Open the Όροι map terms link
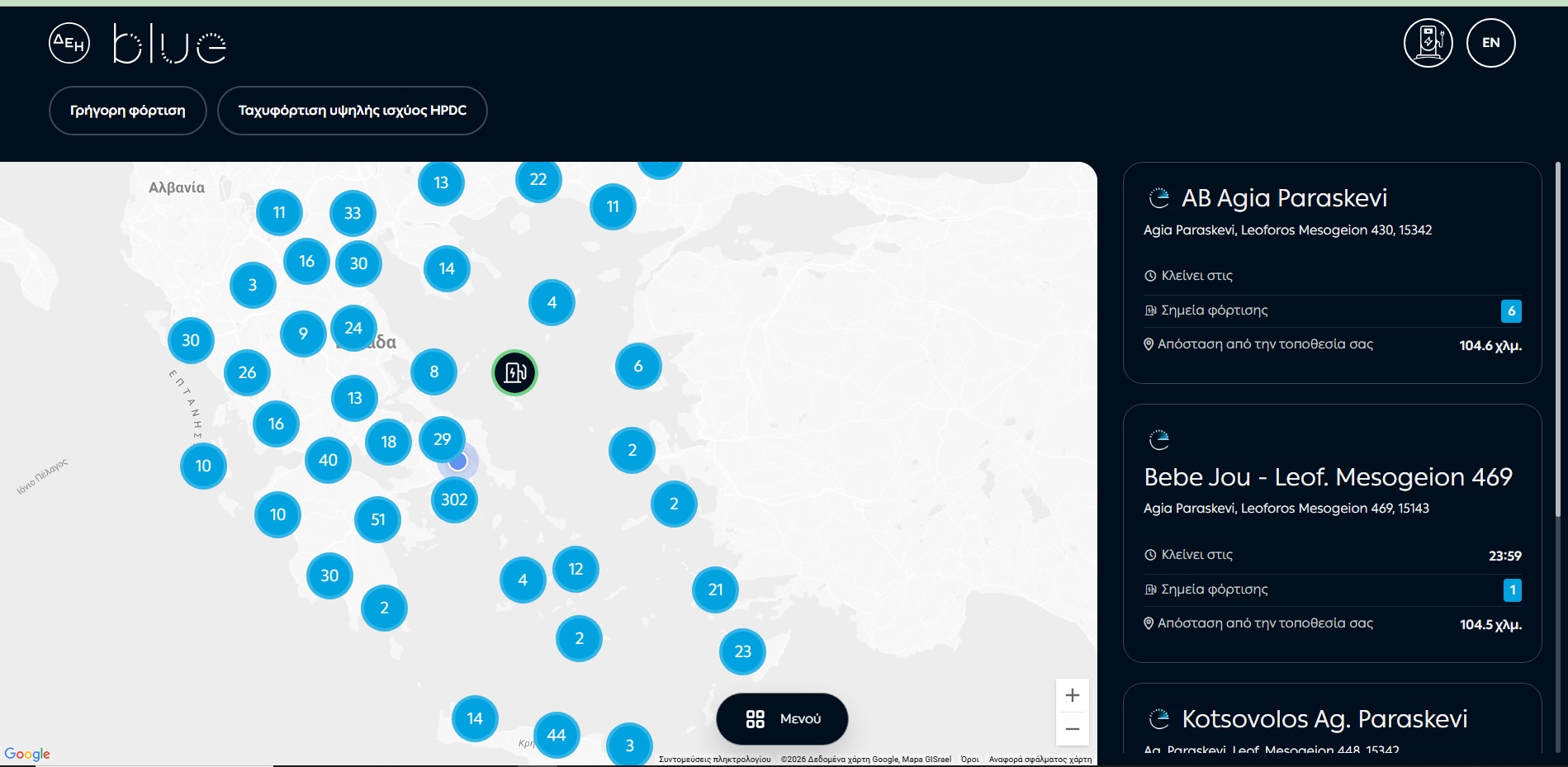1568x767 pixels. coord(970,760)
